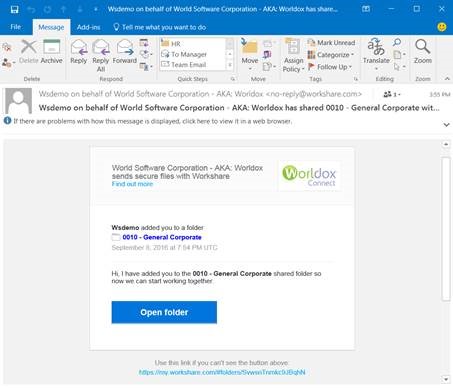Open the File tab

(16, 27)
